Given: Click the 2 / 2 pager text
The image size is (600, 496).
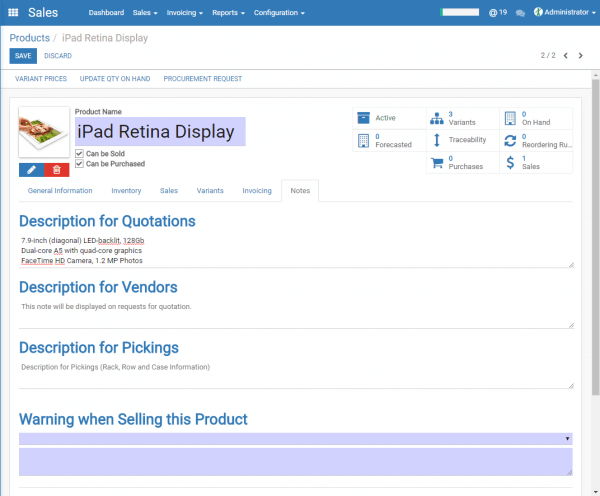Looking at the screenshot, I should pos(548,55).
